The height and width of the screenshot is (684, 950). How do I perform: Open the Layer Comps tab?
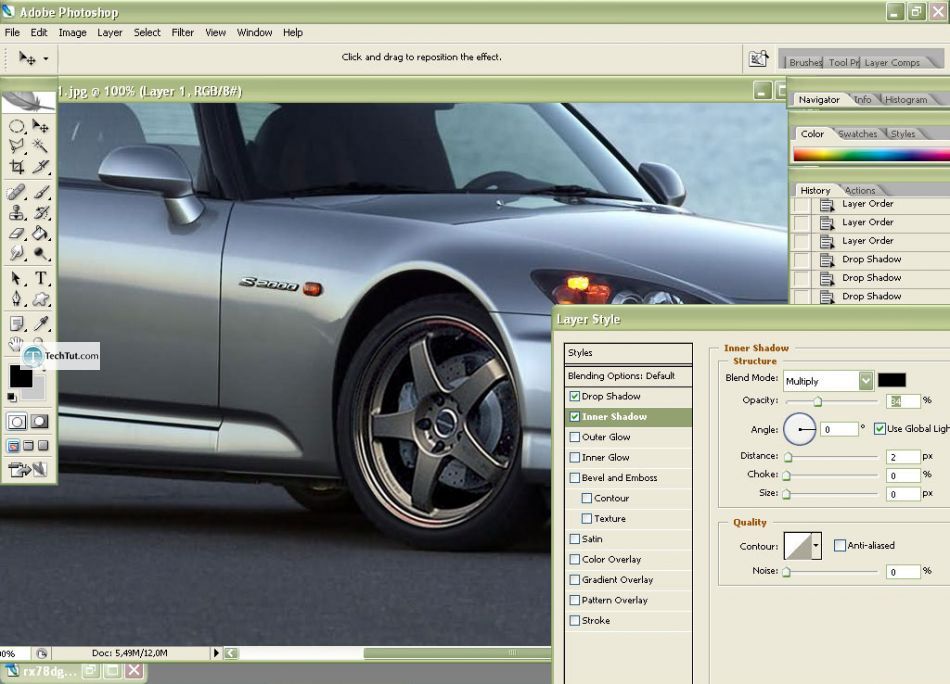[892, 62]
